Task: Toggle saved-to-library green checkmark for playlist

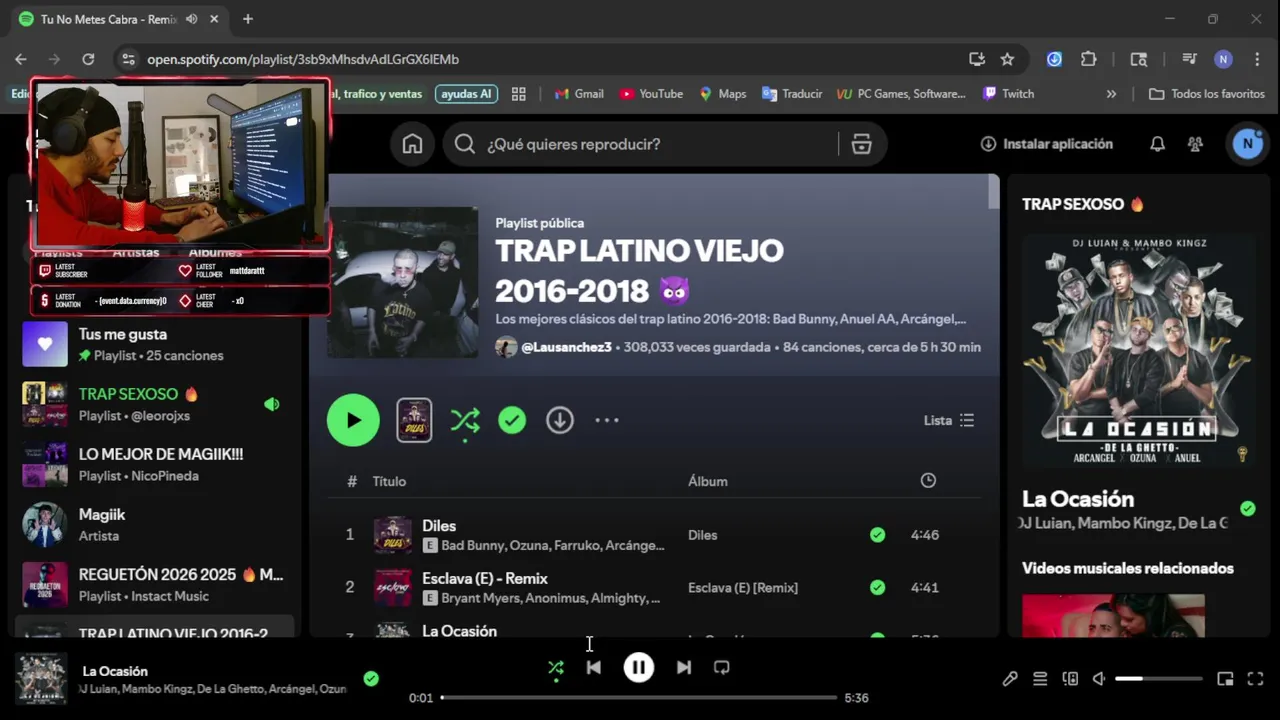Action: click(512, 420)
